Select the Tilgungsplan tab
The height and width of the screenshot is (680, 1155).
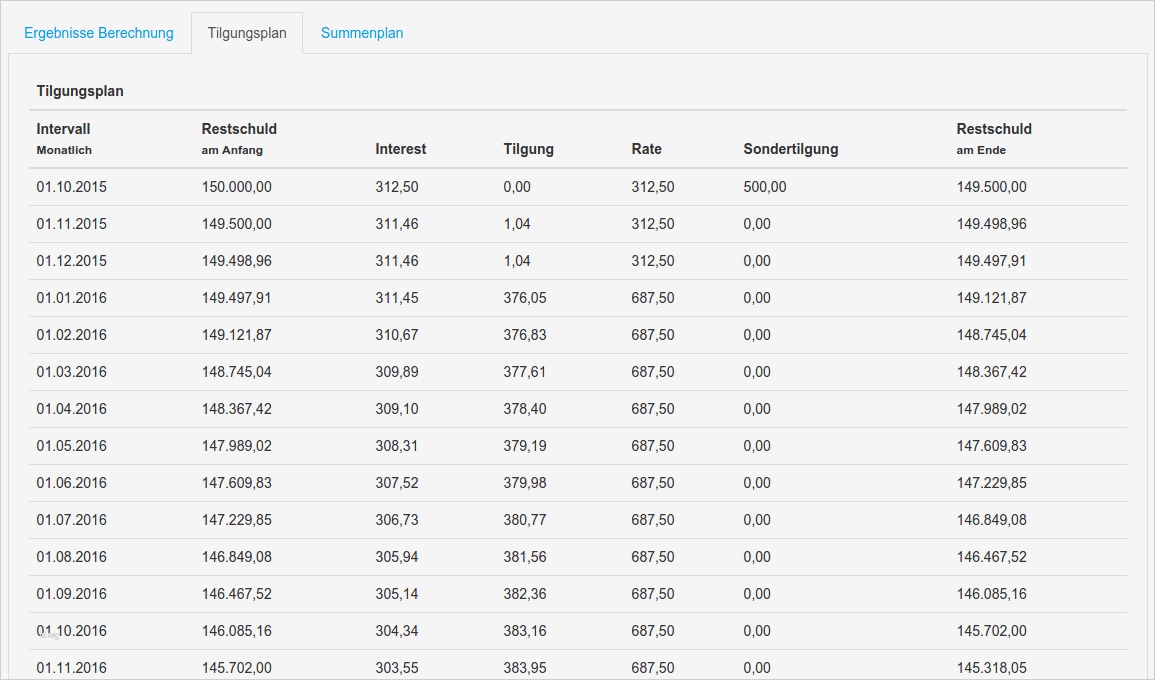pos(247,33)
